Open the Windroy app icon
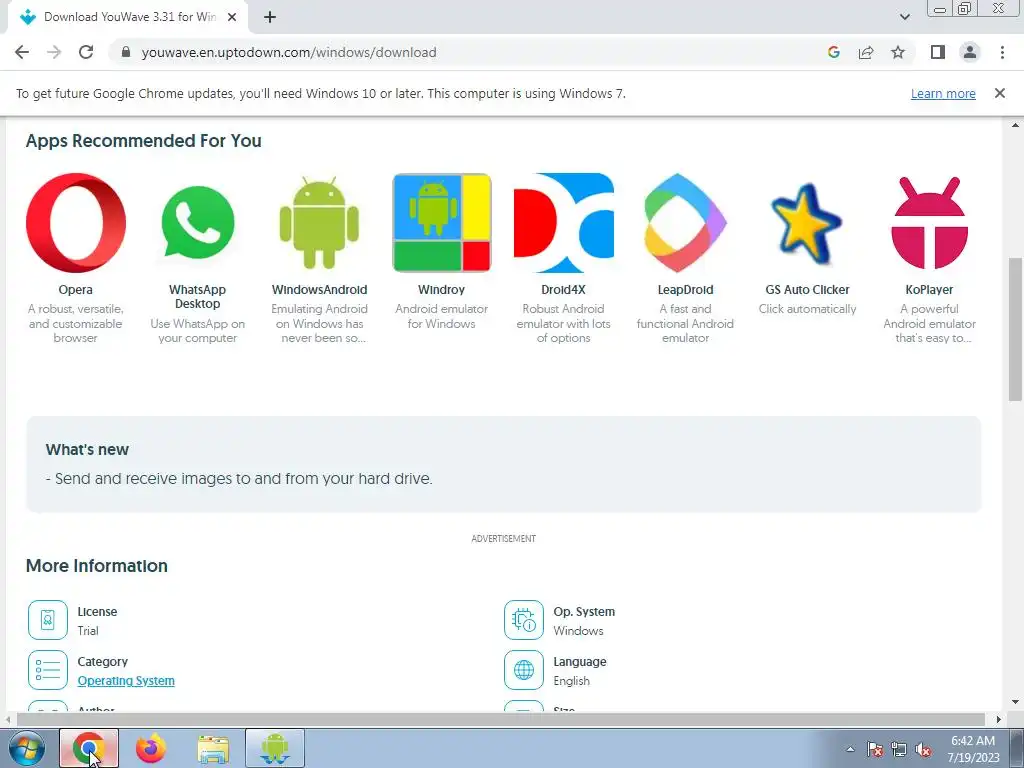The image size is (1024, 768). click(441, 223)
